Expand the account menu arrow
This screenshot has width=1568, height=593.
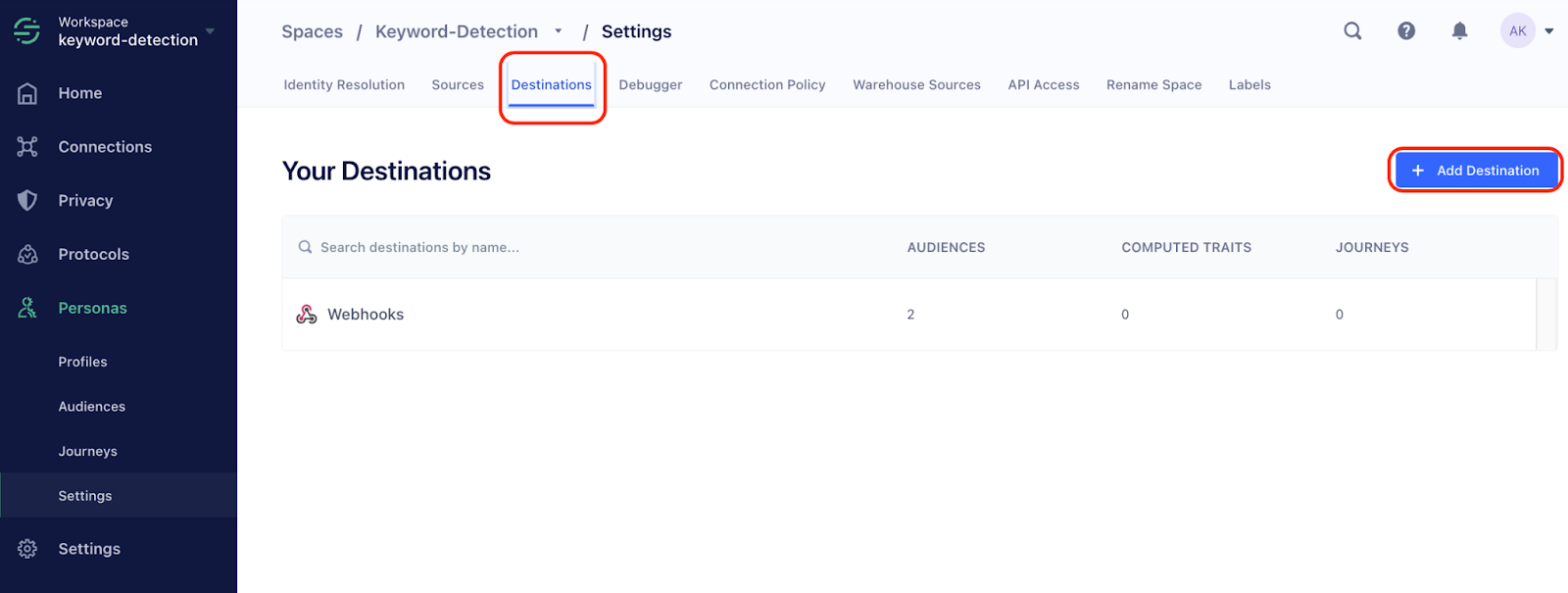tap(1549, 31)
